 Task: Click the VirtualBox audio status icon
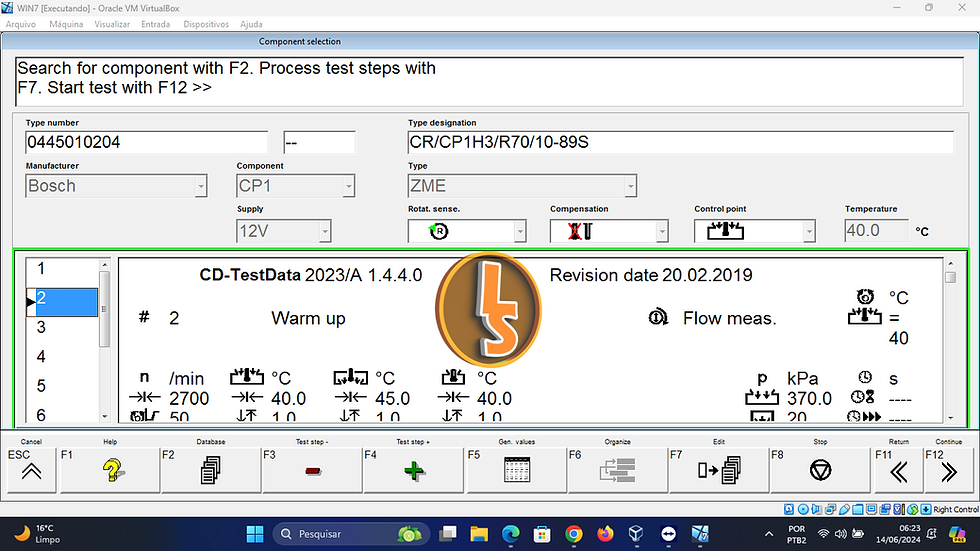(816, 509)
